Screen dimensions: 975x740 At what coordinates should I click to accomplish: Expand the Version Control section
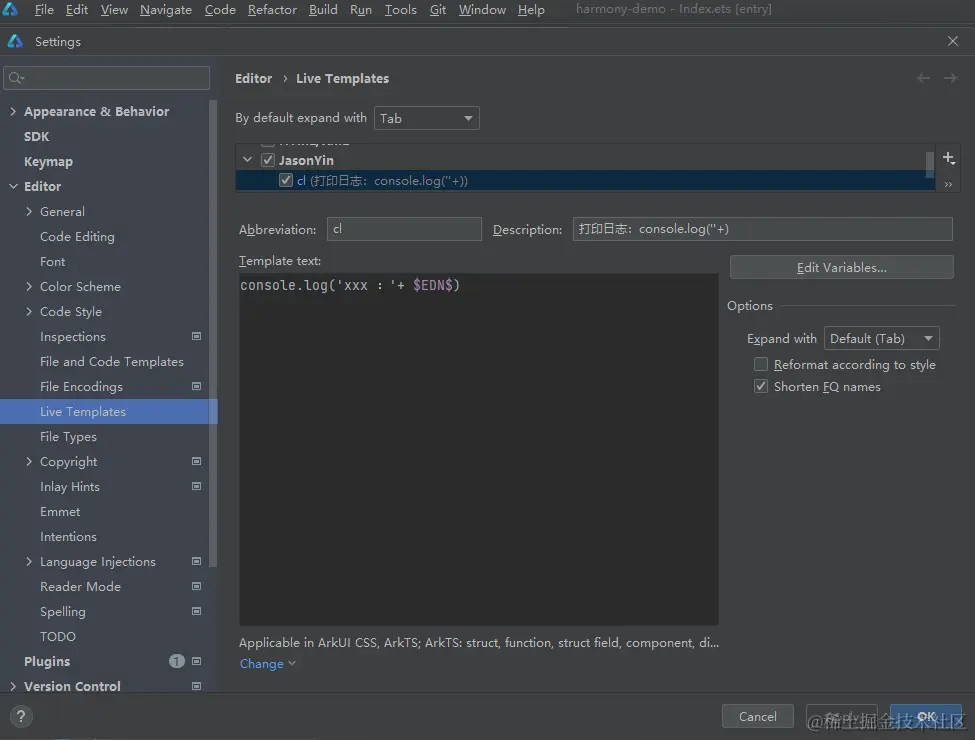point(12,687)
